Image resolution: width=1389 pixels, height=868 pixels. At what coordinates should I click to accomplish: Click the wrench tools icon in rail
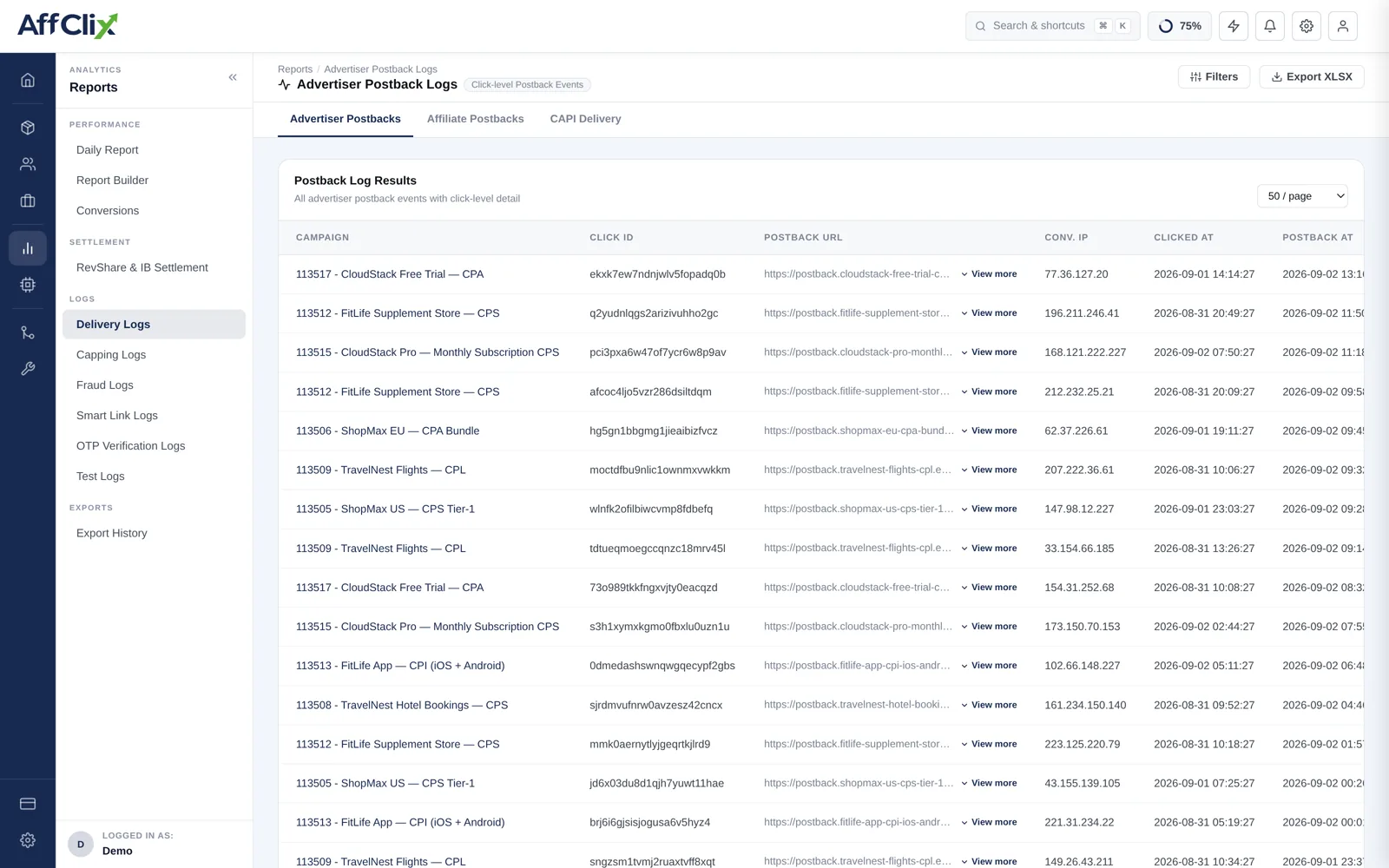click(x=28, y=369)
